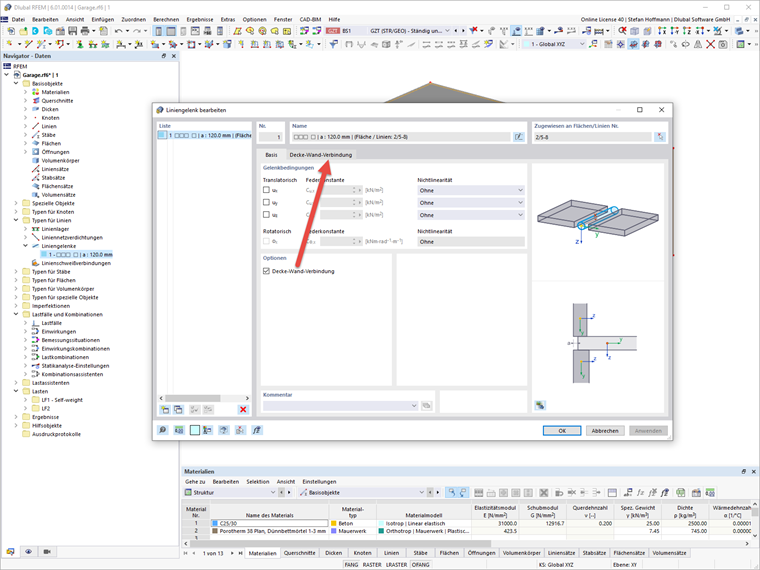
Task: Enable the uy translational checkbox
Action: coord(266,202)
